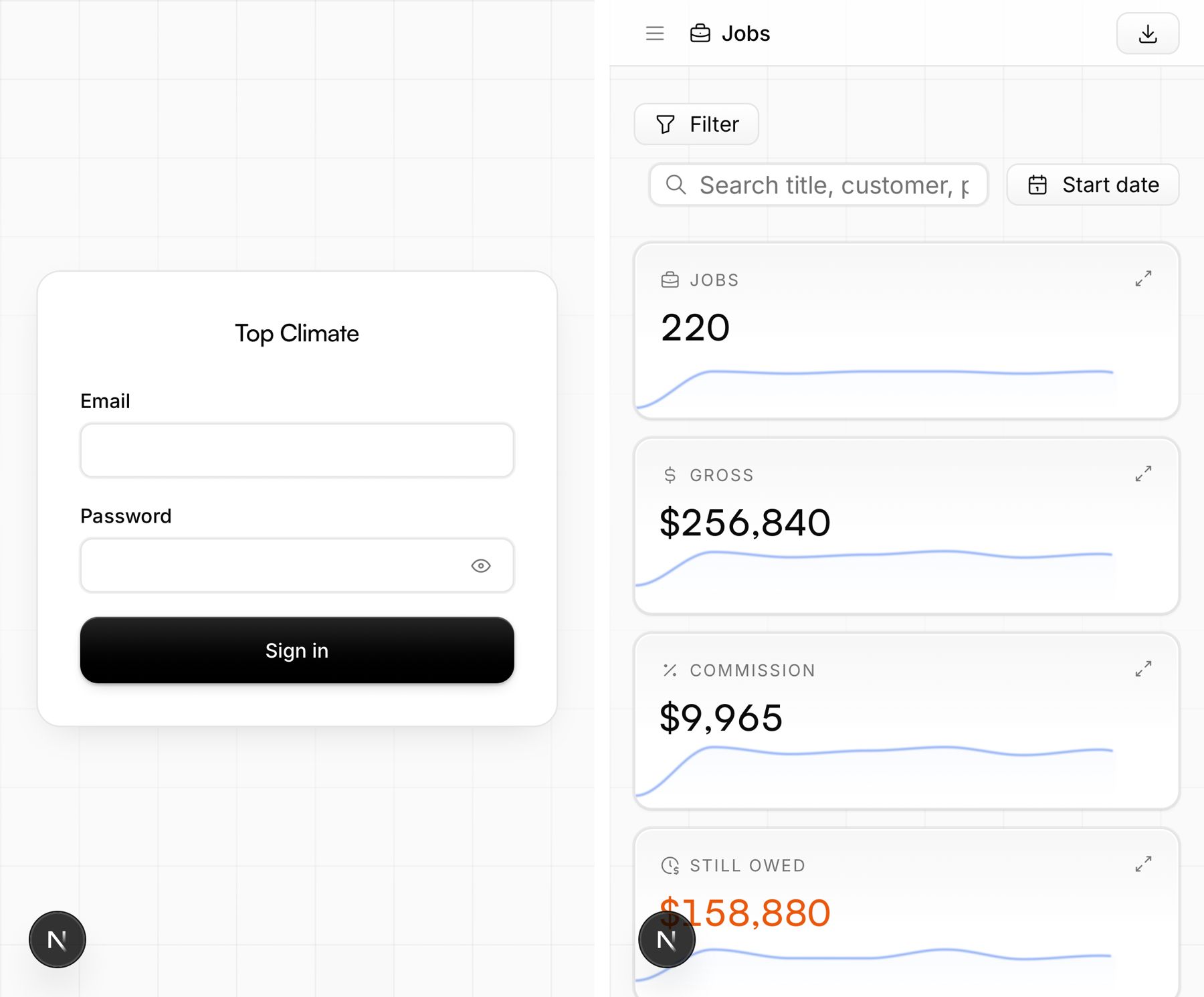Click the $256,840 gross value

click(x=745, y=523)
